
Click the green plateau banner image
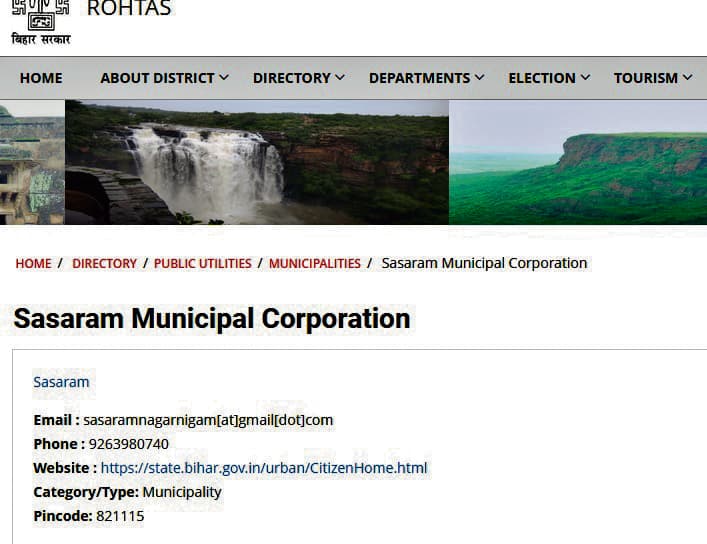[578, 162]
